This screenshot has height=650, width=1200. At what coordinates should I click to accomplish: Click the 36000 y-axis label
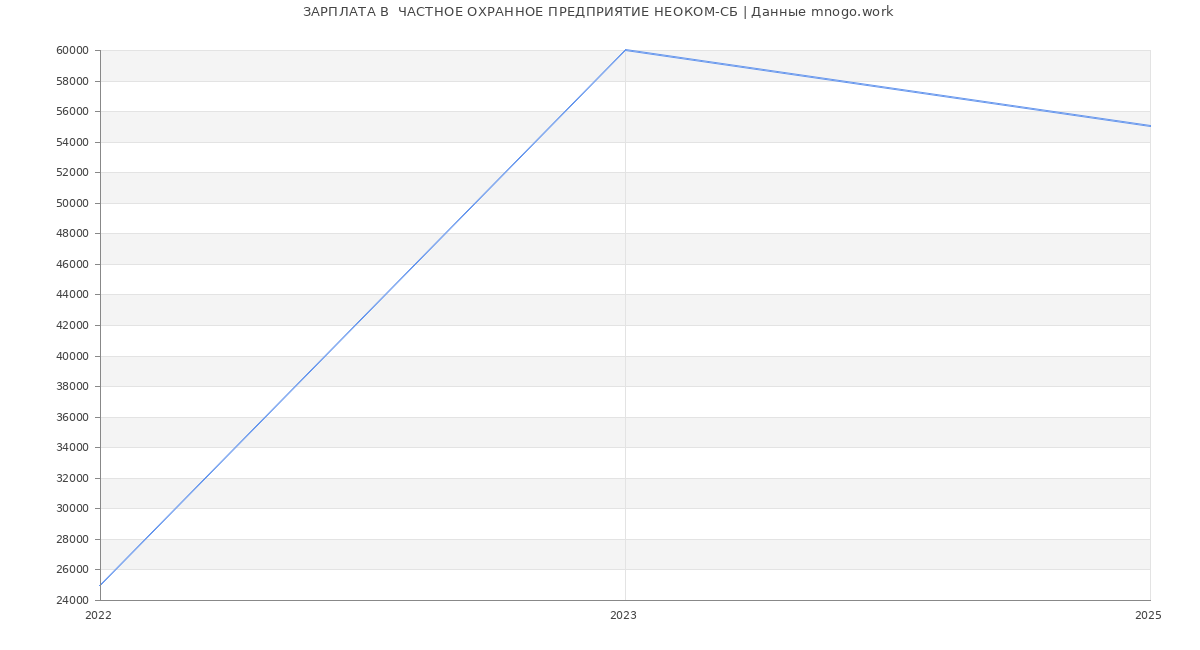72,417
